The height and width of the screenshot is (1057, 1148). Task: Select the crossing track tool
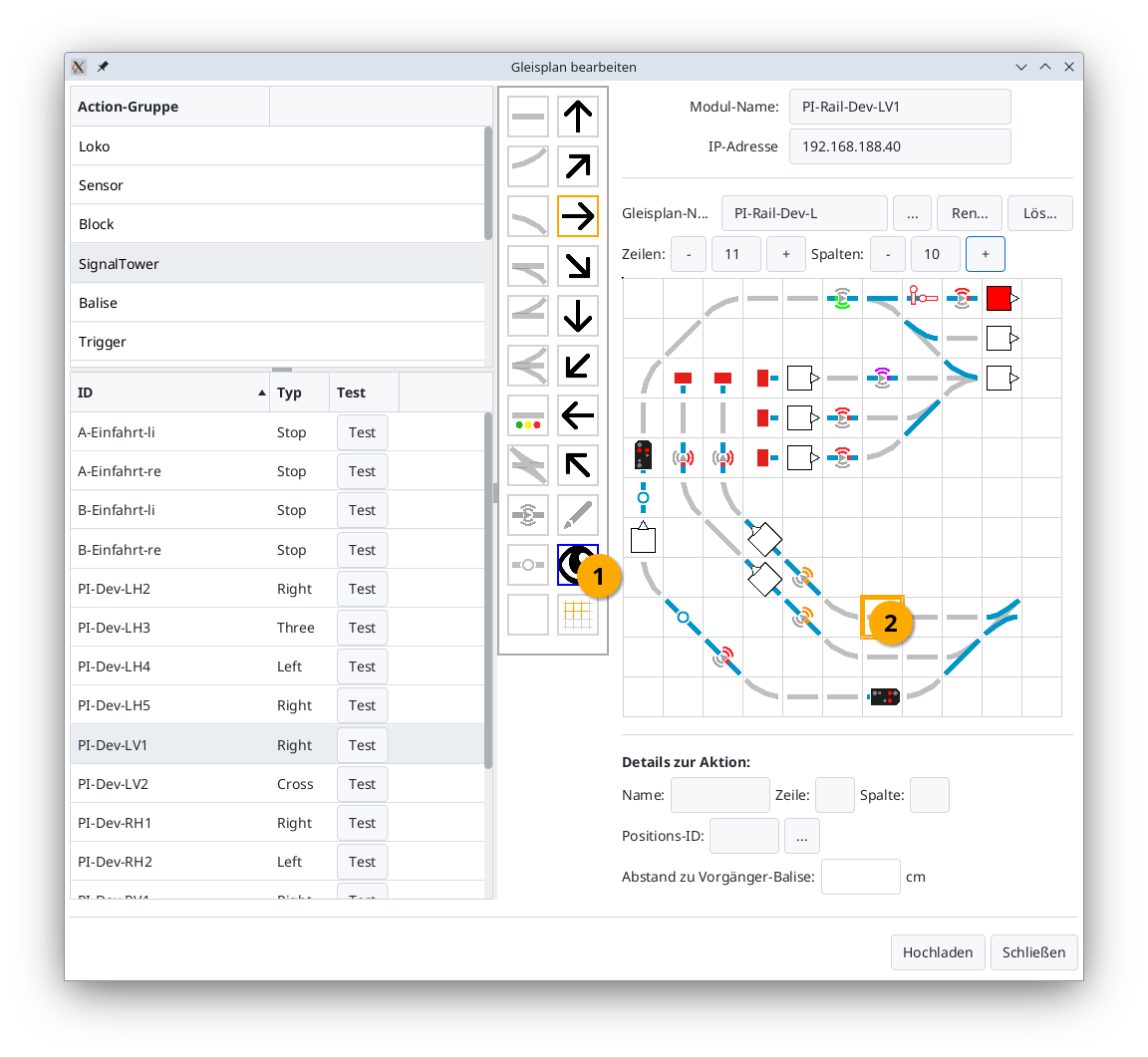(528, 464)
